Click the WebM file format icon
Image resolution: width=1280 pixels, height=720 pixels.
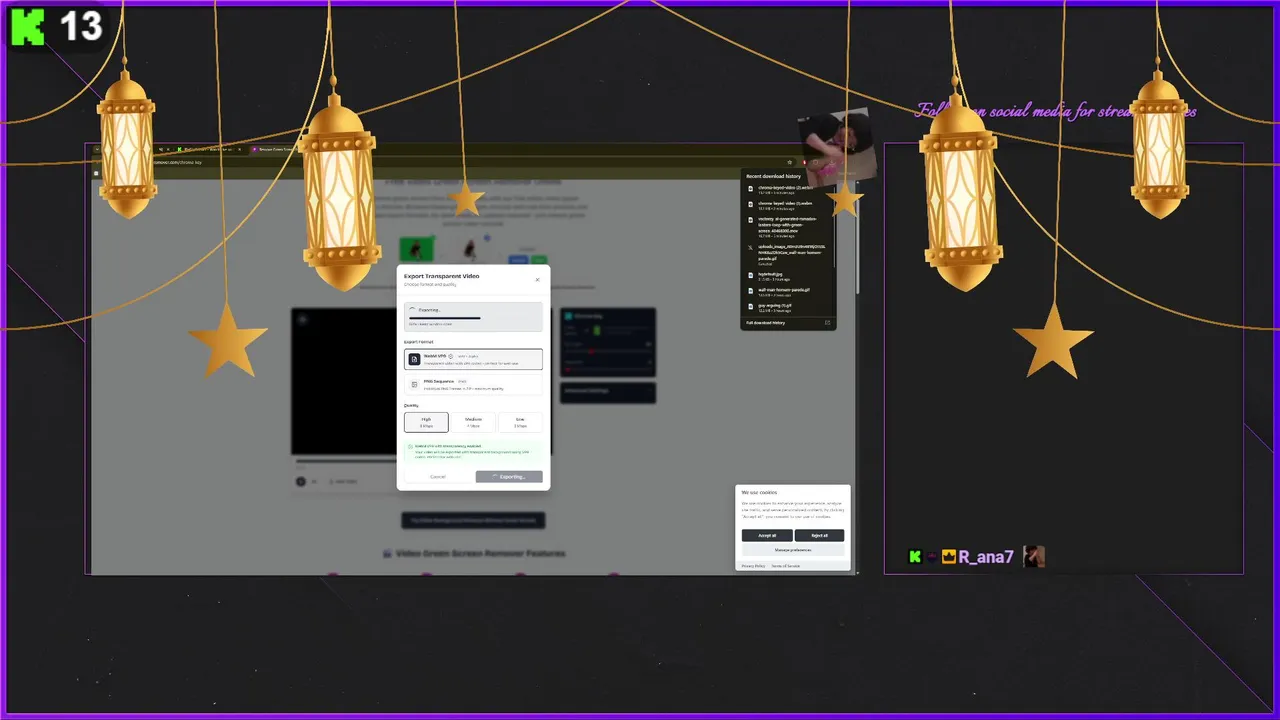click(414, 359)
